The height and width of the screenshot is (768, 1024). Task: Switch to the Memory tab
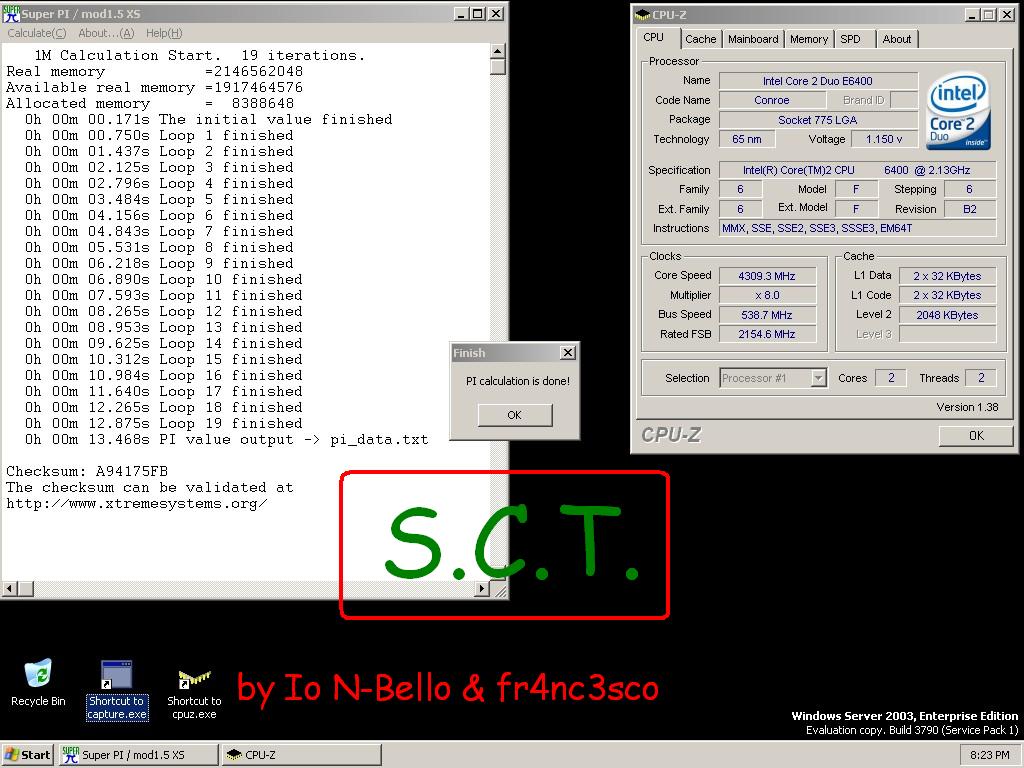[808, 39]
